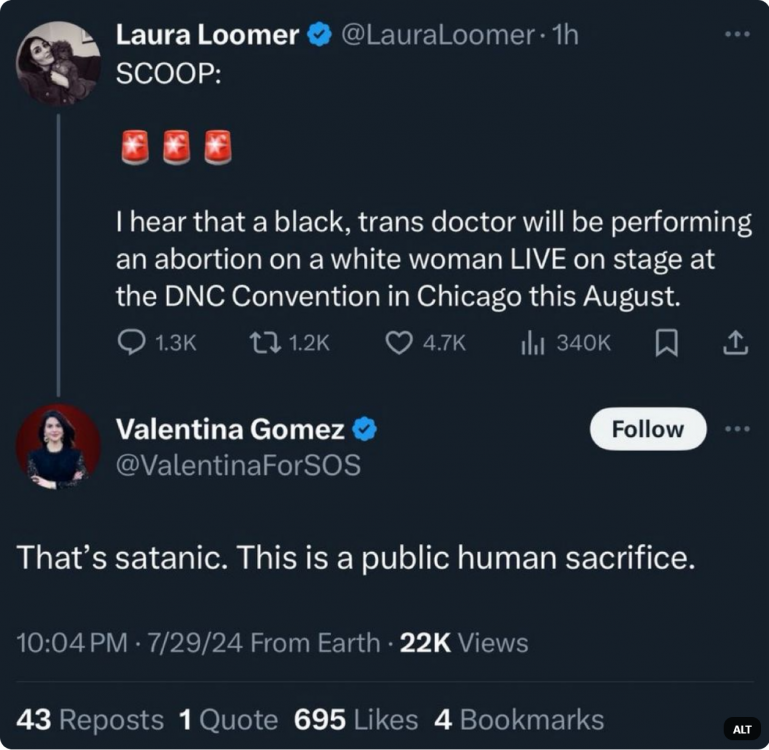Click the reply comment icon showing 1.3K
Screen dimensions: 769x750
pos(132,343)
